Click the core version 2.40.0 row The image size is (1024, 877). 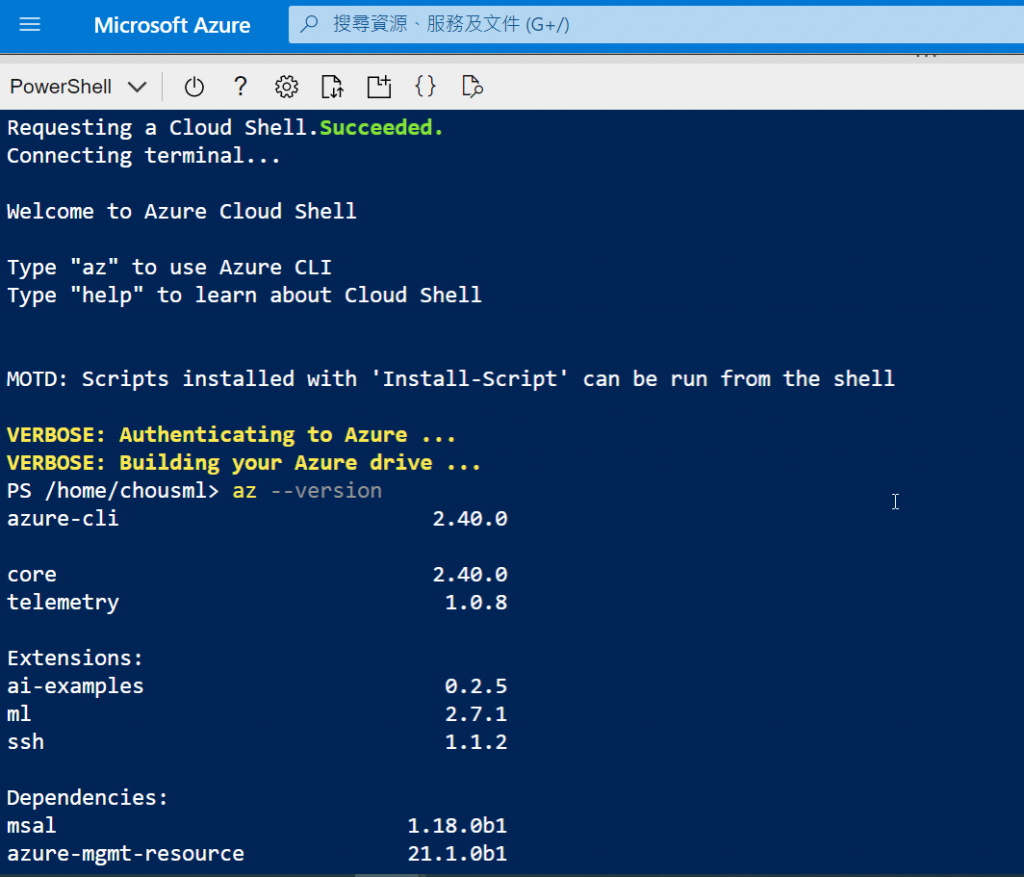click(x=257, y=575)
